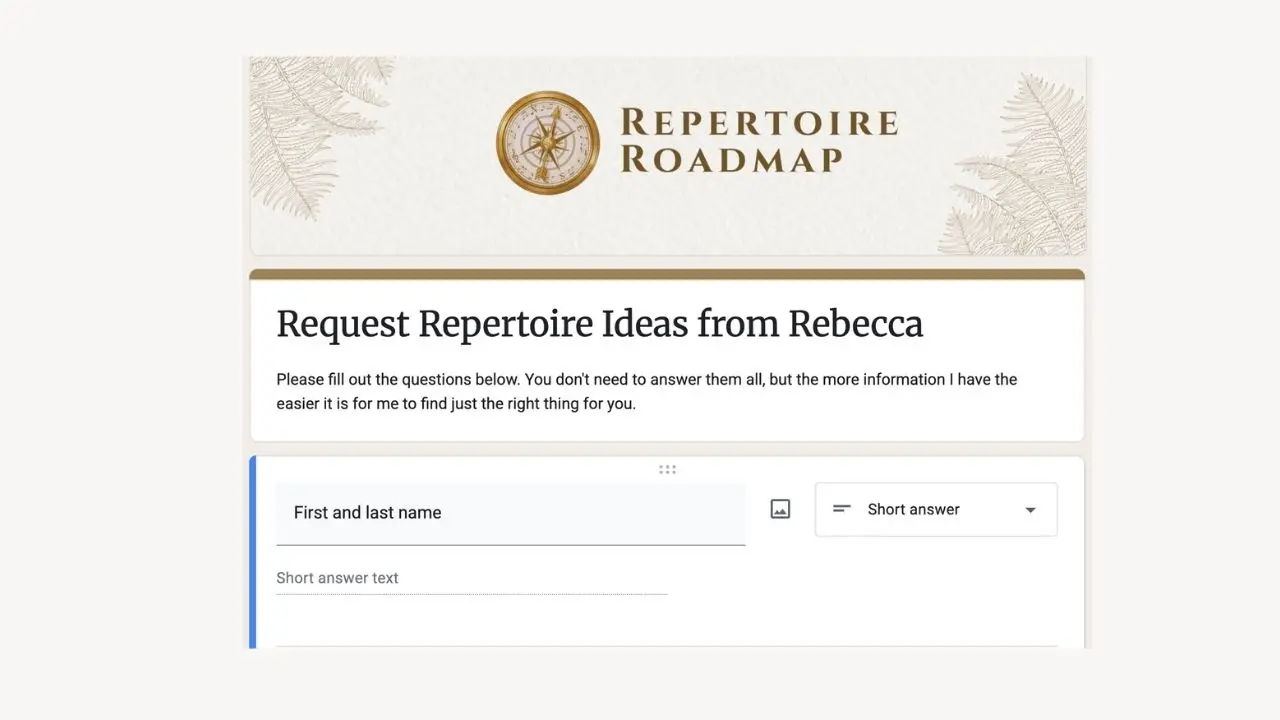The width and height of the screenshot is (1280, 720).
Task: Click the dotted line under short answer text
Action: pyautogui.click(x=471, y=594)
